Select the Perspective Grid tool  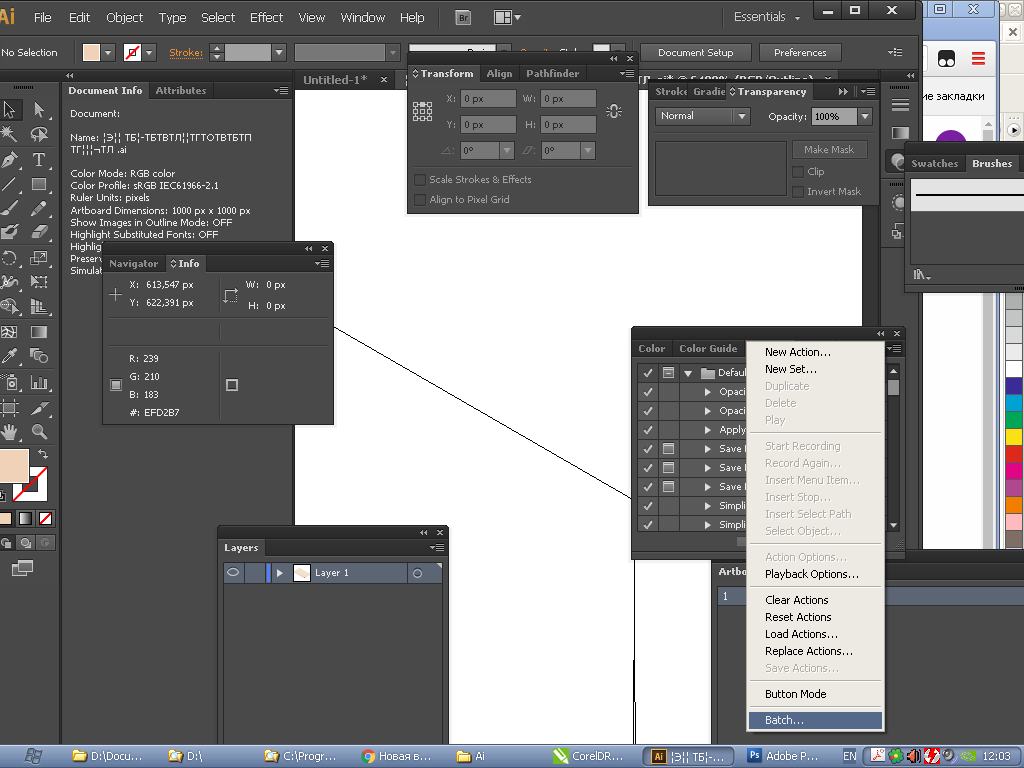click(39, 306)
